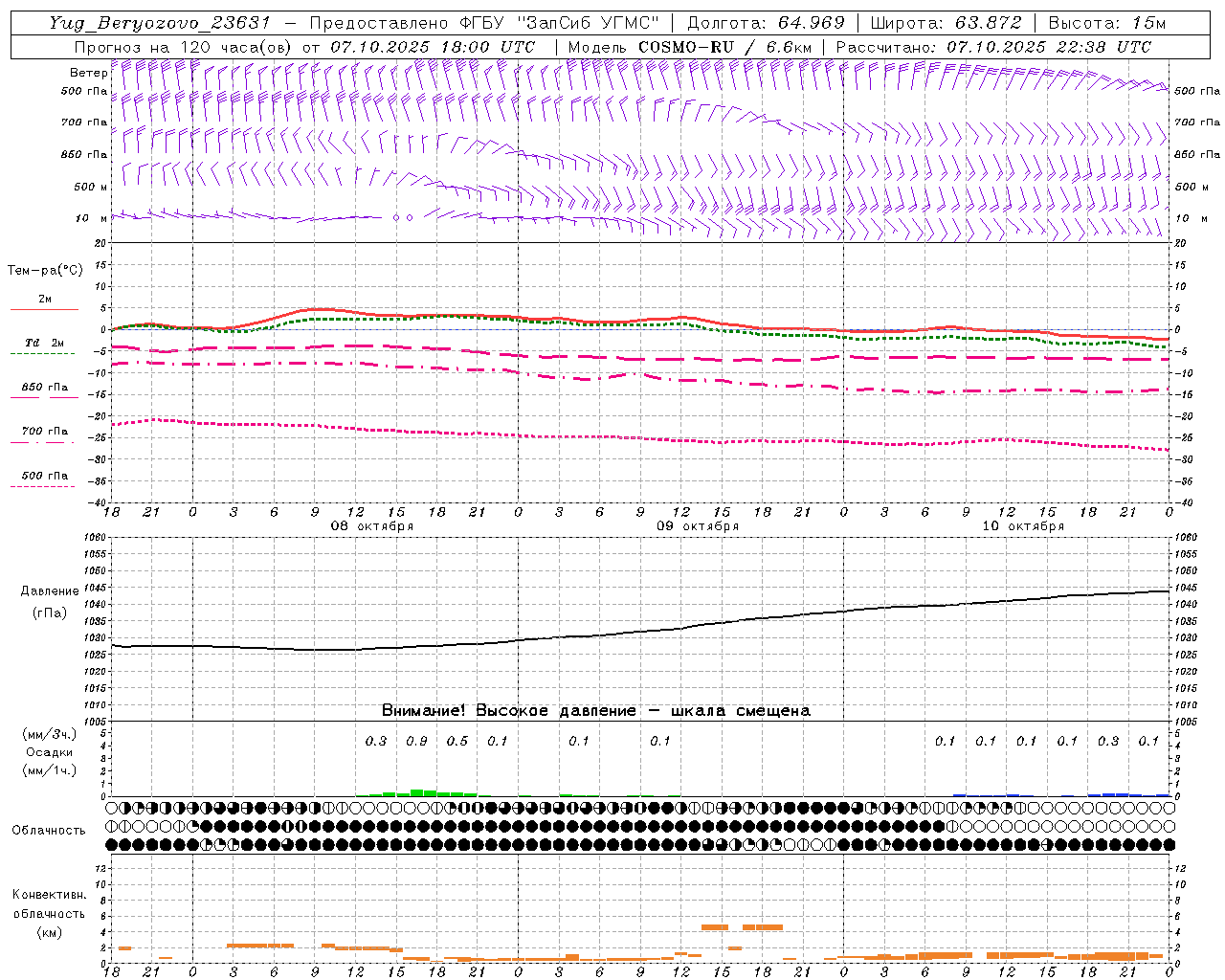Select forecast start time 07.10.2025 18:00 UTC
The width and height of the screenshot is (1225, 980).
pos(433,47)
